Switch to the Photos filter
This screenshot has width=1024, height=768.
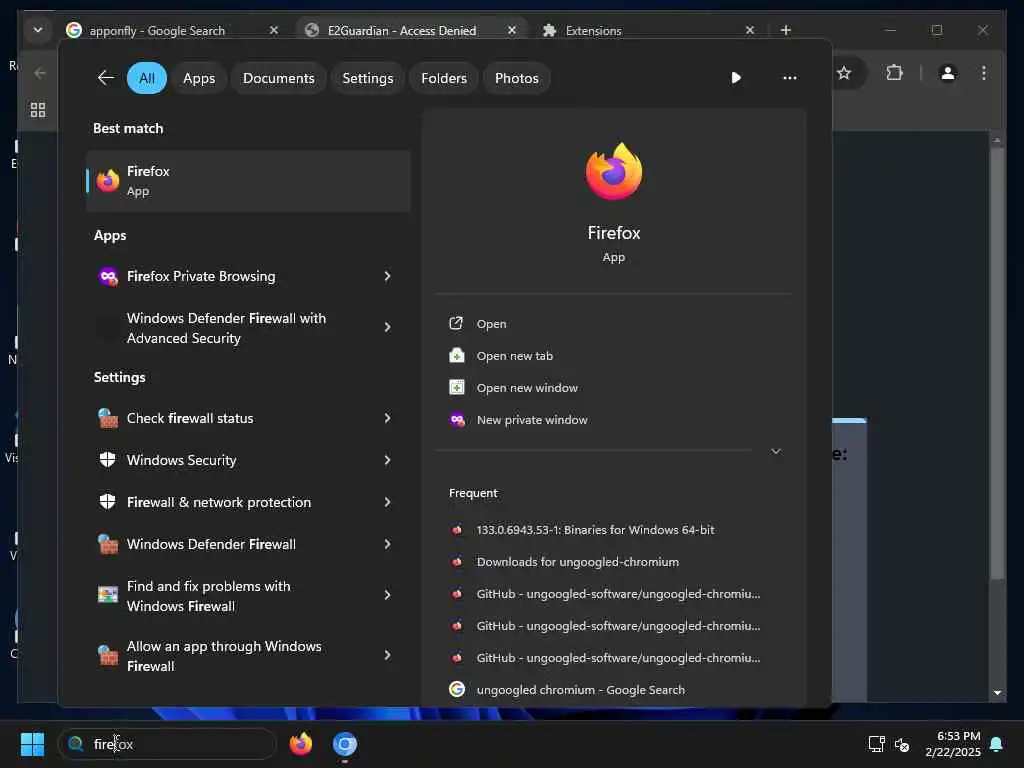[x=517, y=78]
